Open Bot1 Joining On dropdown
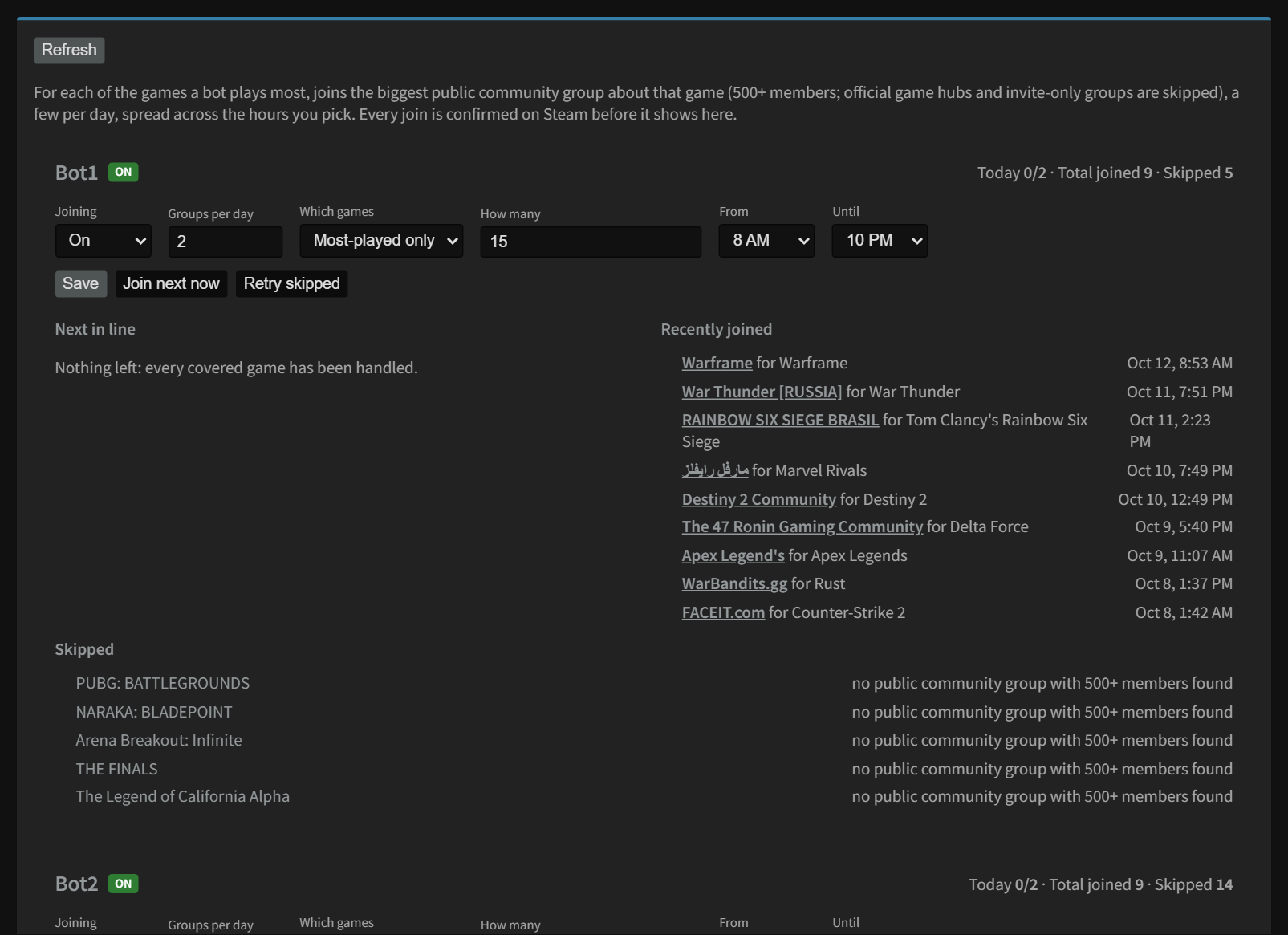 tap(104, 241)
